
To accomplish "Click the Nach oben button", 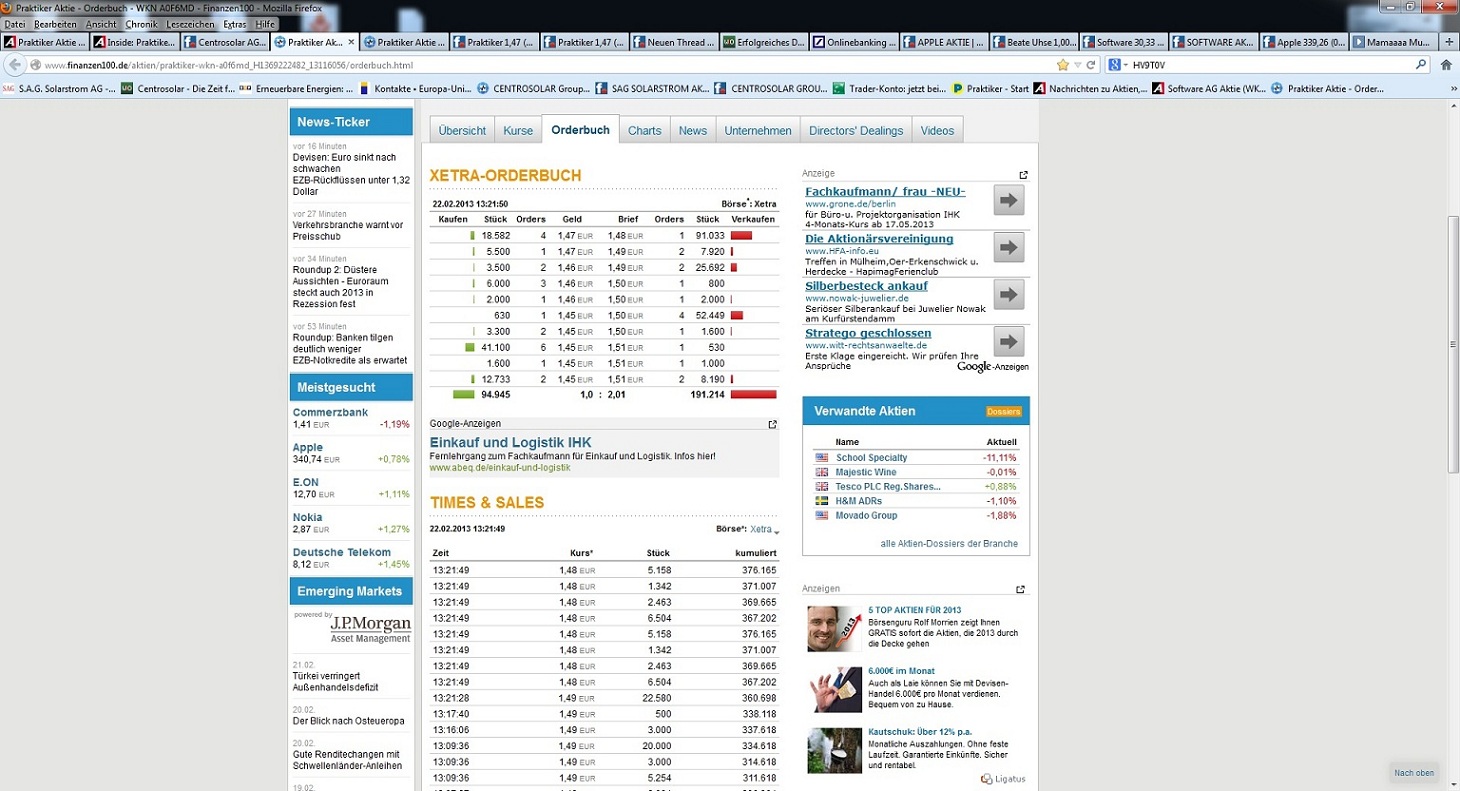I will [x=1414, y=772].
